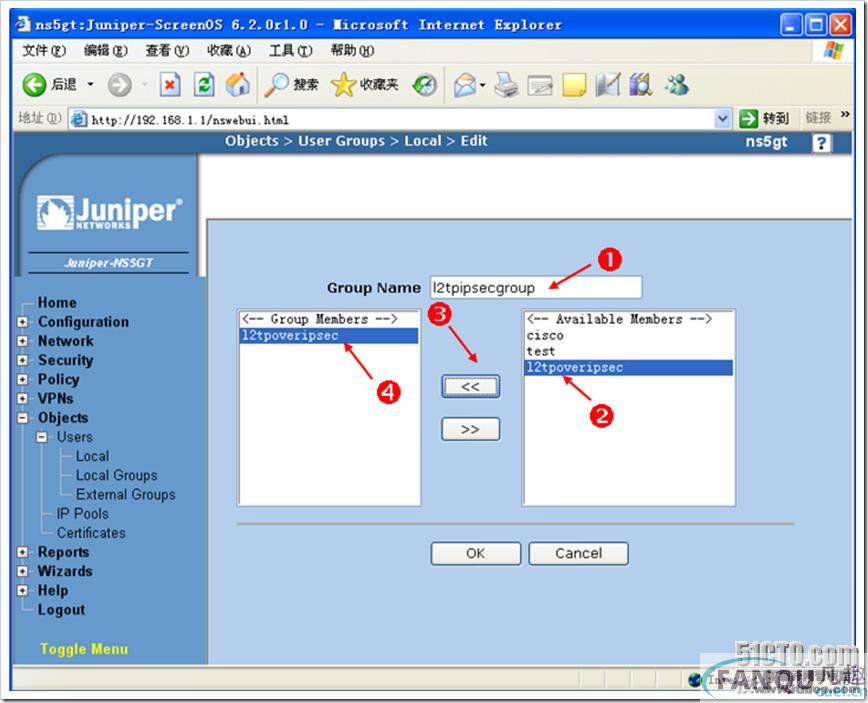The height and width of the screenshot is (703, 868).
Task: Open the 文件(F) File menu
Action: click(x=44, y=51)
